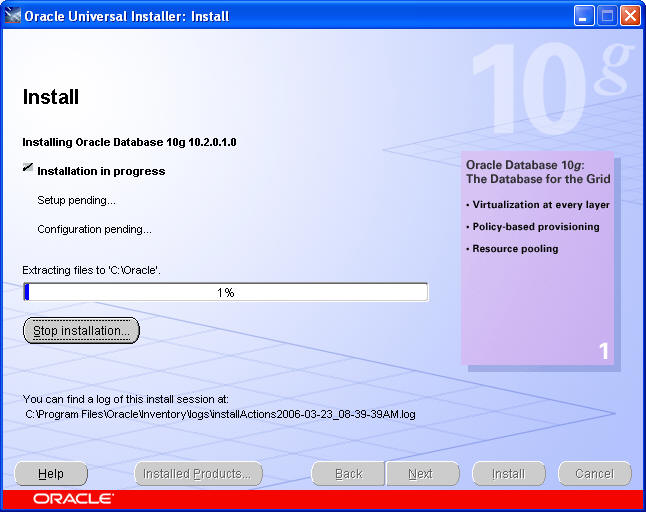
Task: Cancel the installation
Action: 594,474
